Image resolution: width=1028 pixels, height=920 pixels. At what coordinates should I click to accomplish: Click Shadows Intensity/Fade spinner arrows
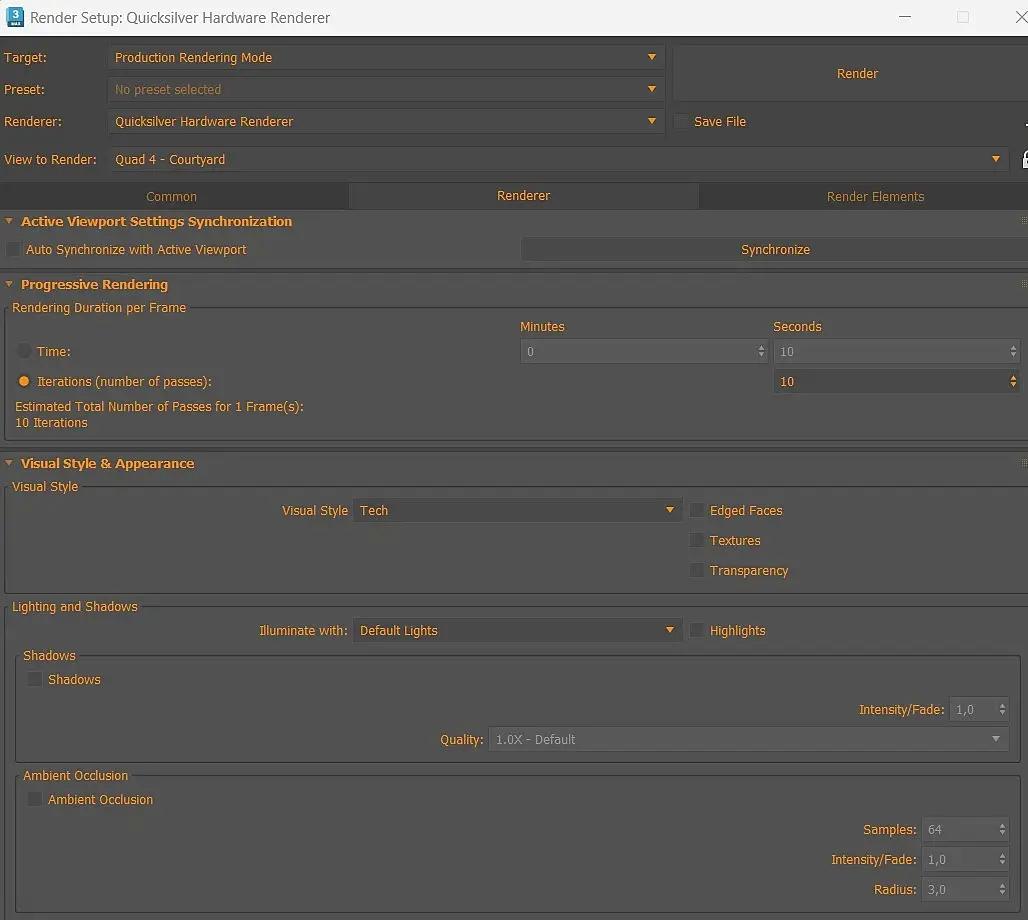point(1002,710)
